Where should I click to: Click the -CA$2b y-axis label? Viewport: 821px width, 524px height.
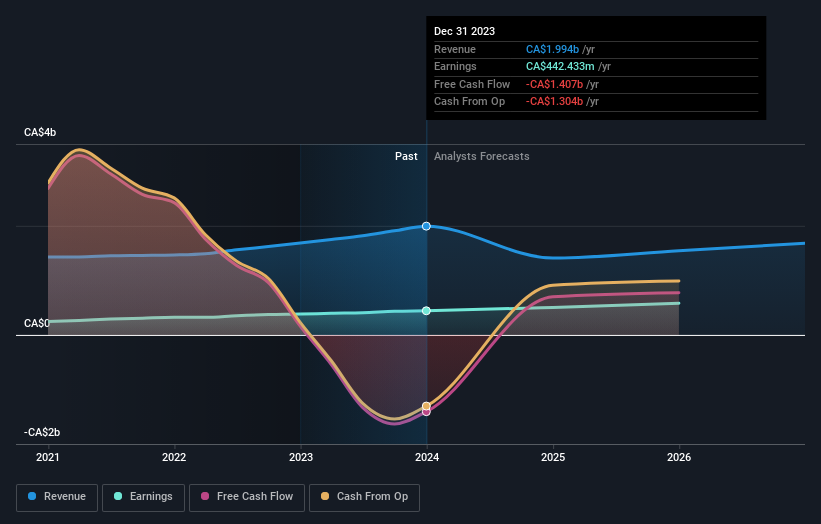42,432
